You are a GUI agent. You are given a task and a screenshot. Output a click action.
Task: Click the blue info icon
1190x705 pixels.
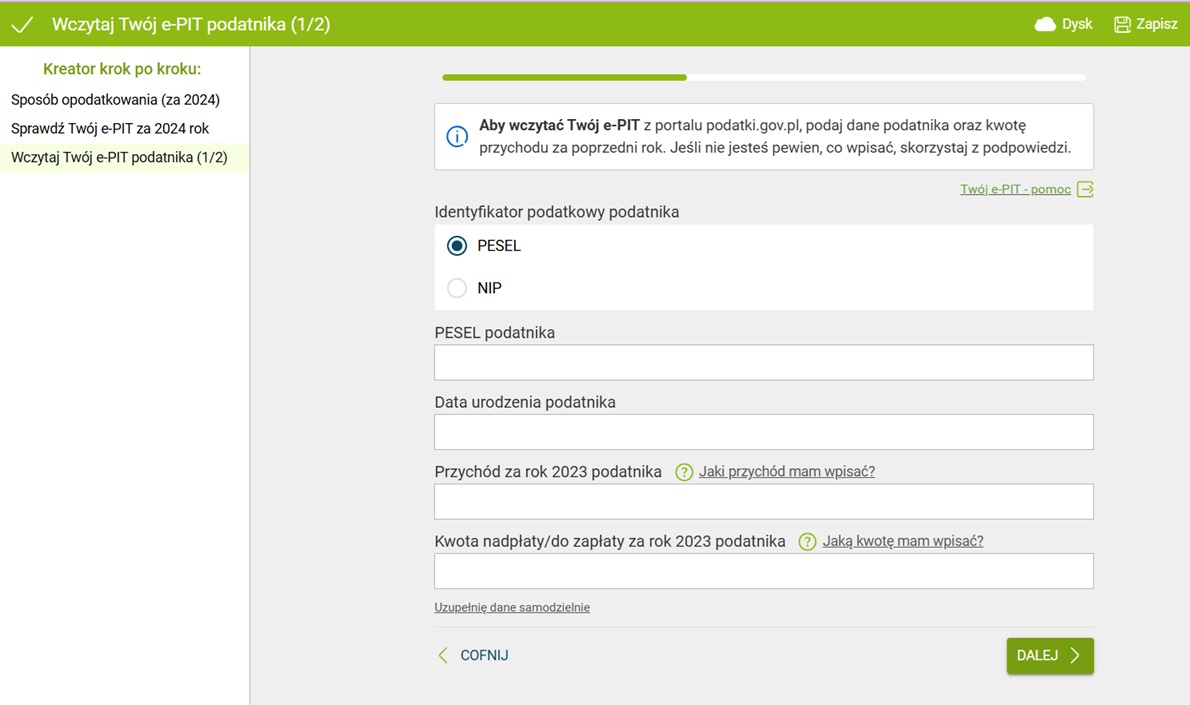point(457,137)
